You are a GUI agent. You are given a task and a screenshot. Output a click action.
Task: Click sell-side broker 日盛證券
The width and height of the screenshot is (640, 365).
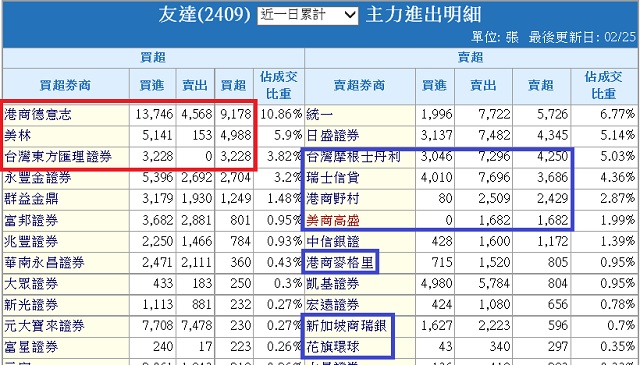pyautogui.click(x=333, y=135)
